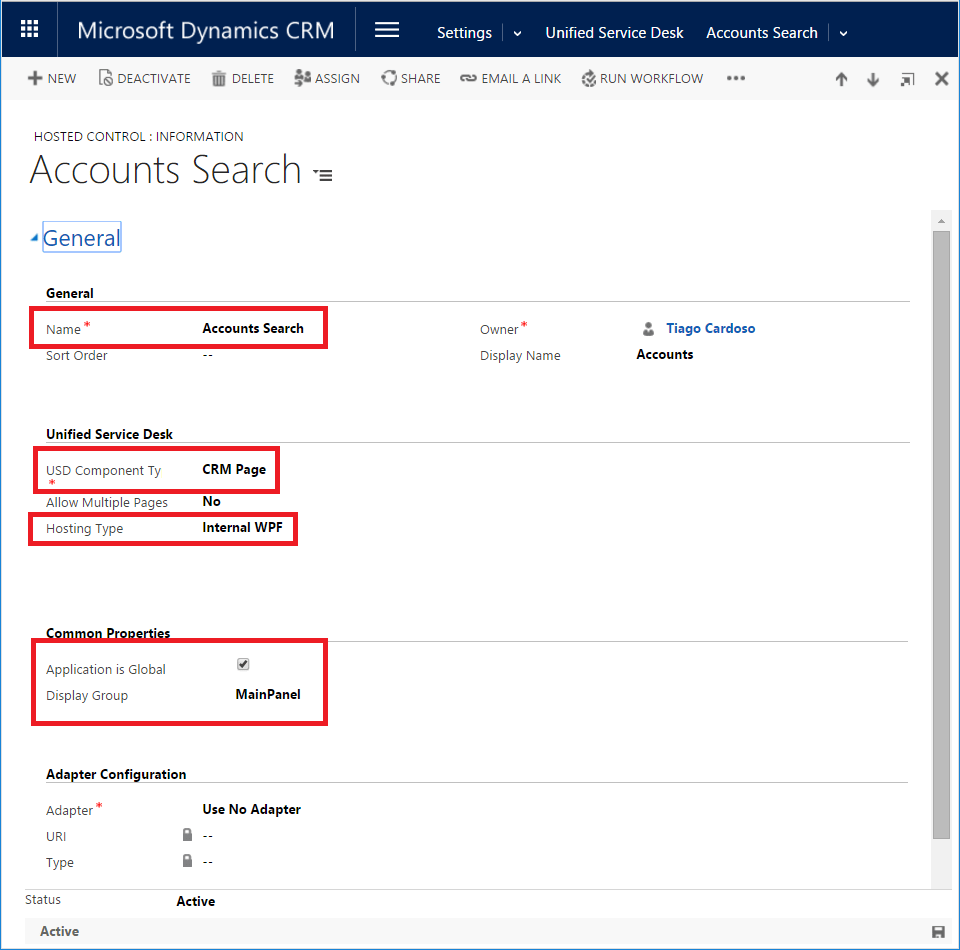The width and height of the screenshot is (960, 950).
Task: Open the Settings dropdown chevron
Action: coord(517,33)
